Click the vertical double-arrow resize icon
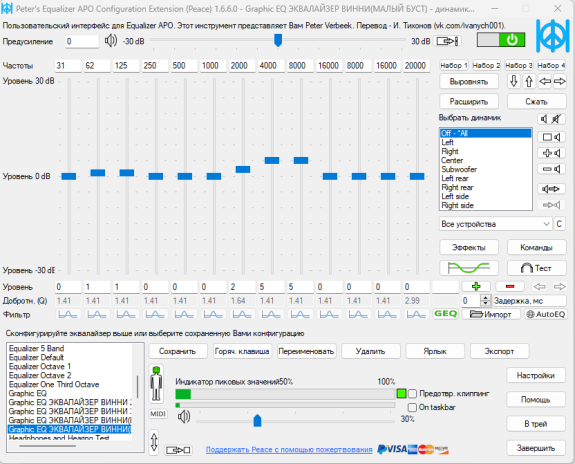The height and width of the screenshot is (464, 575). (154, 442)
